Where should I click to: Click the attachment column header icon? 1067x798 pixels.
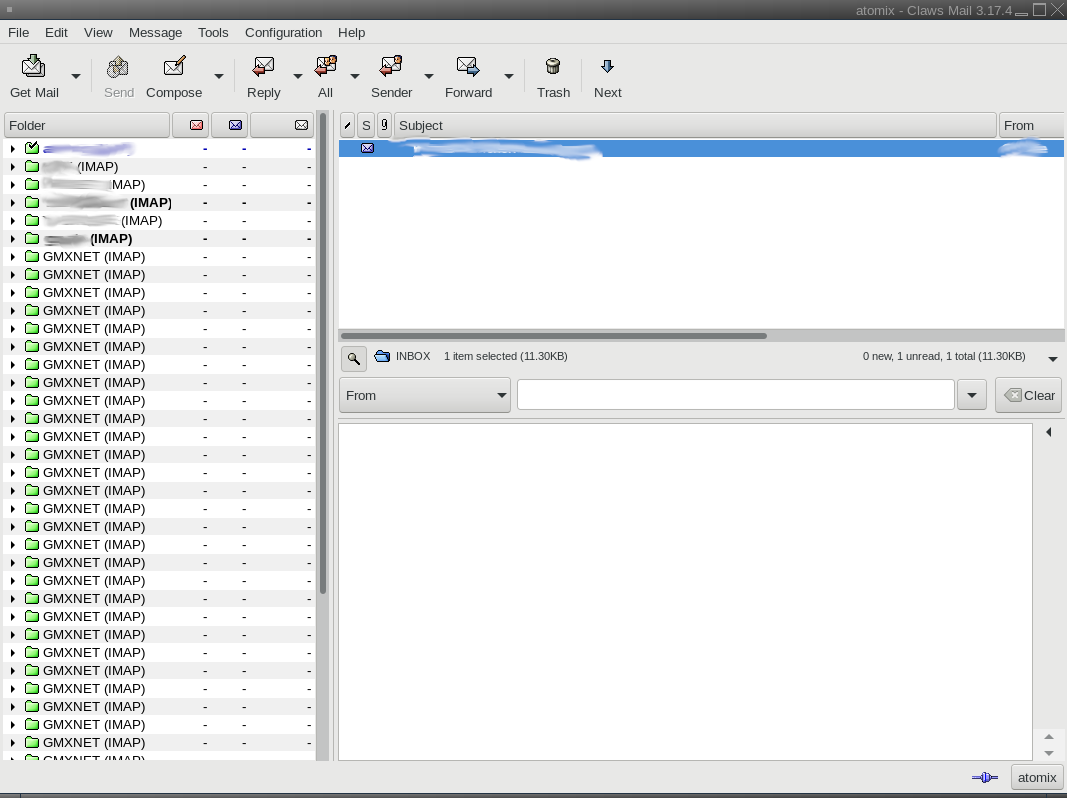[384, 125]
